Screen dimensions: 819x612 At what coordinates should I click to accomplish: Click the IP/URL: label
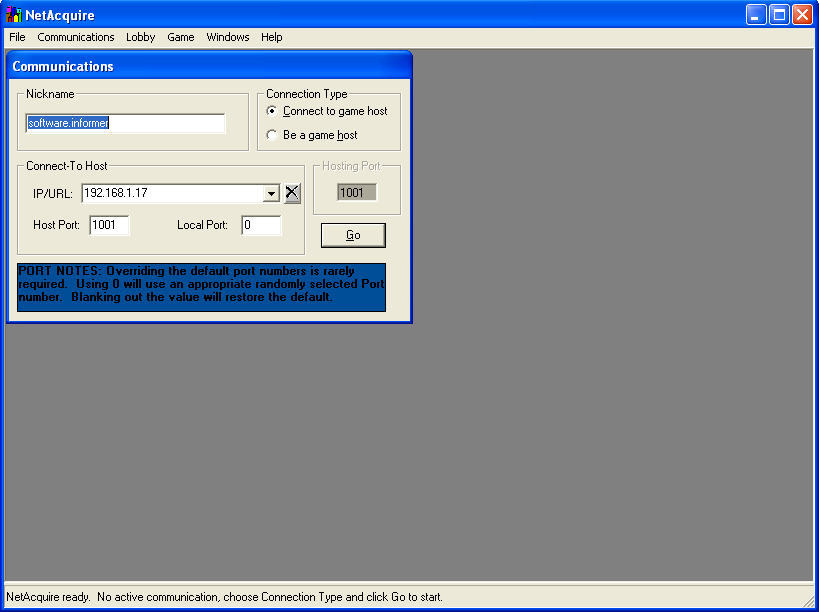(53, 194)
